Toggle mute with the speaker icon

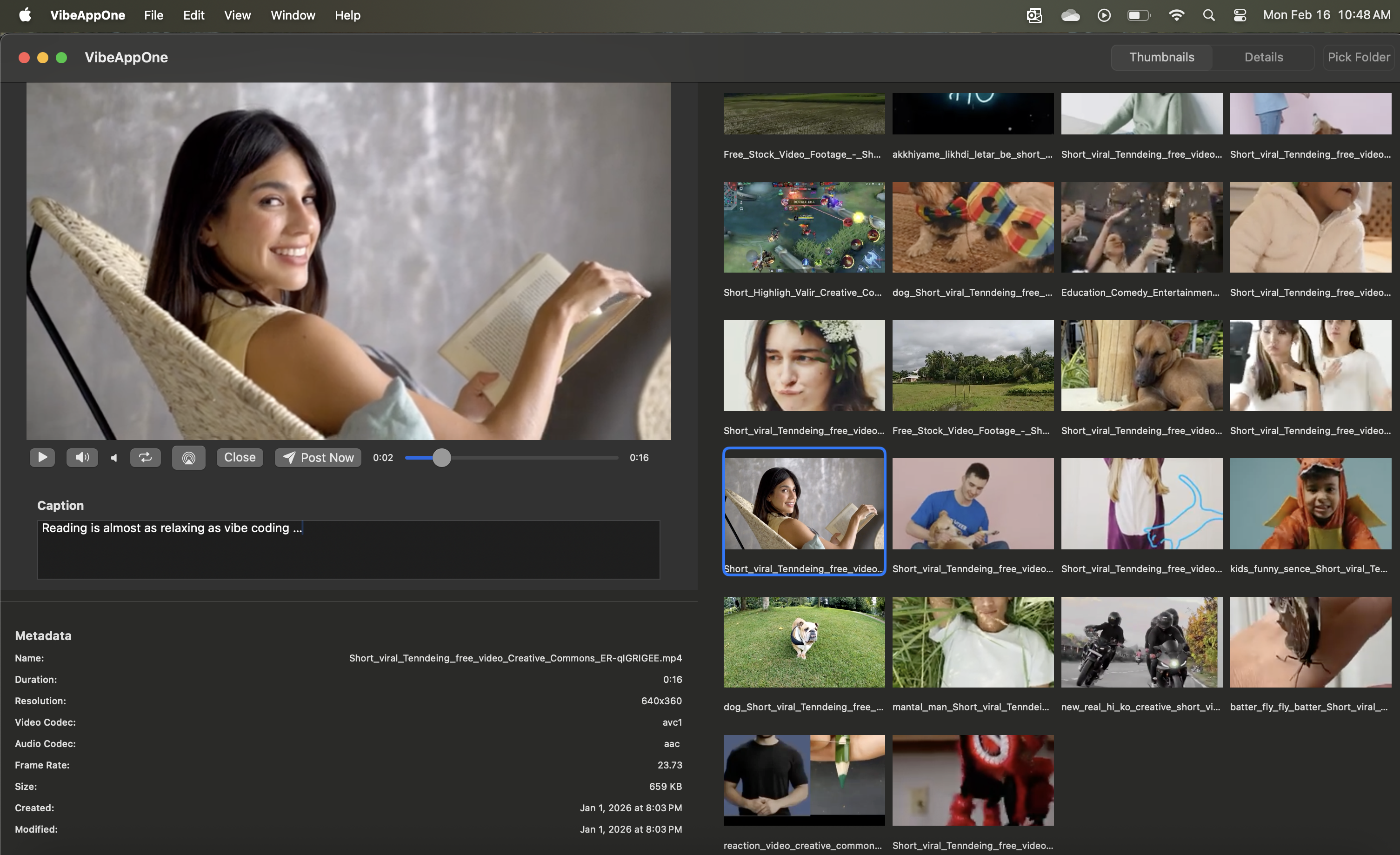click(82, 457)
